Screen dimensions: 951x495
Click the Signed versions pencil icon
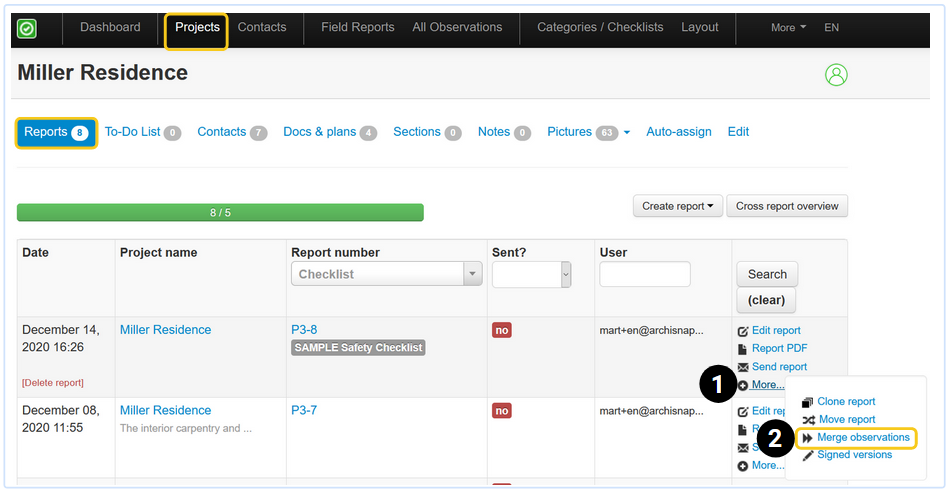[807, 456]
